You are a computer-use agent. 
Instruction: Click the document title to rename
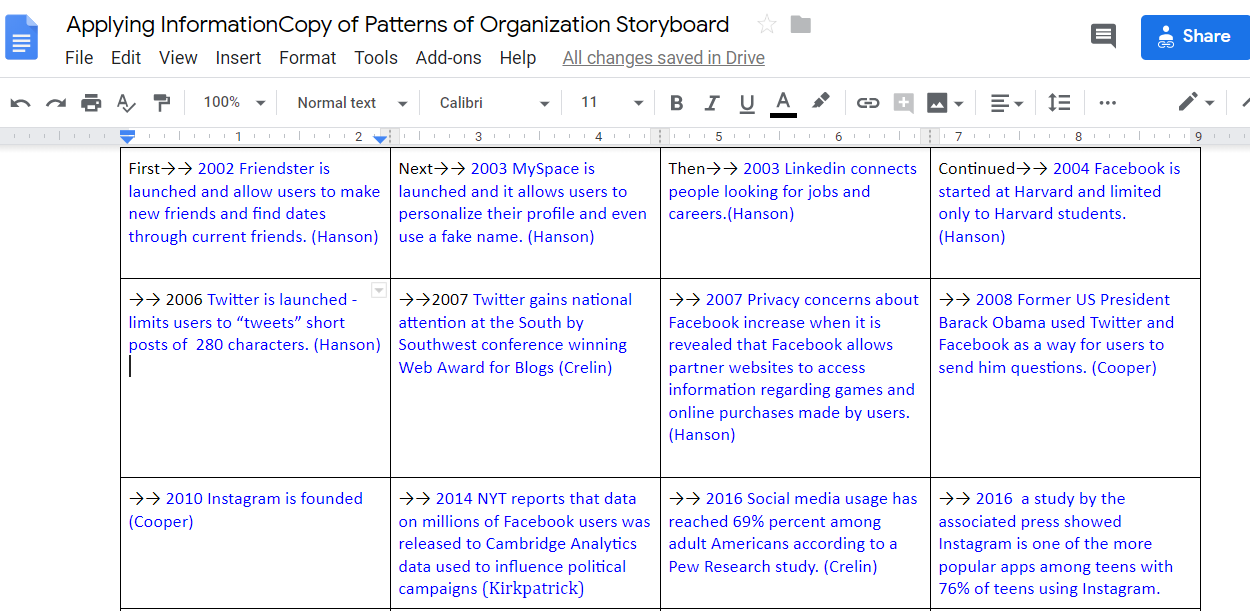click(398, 25)
